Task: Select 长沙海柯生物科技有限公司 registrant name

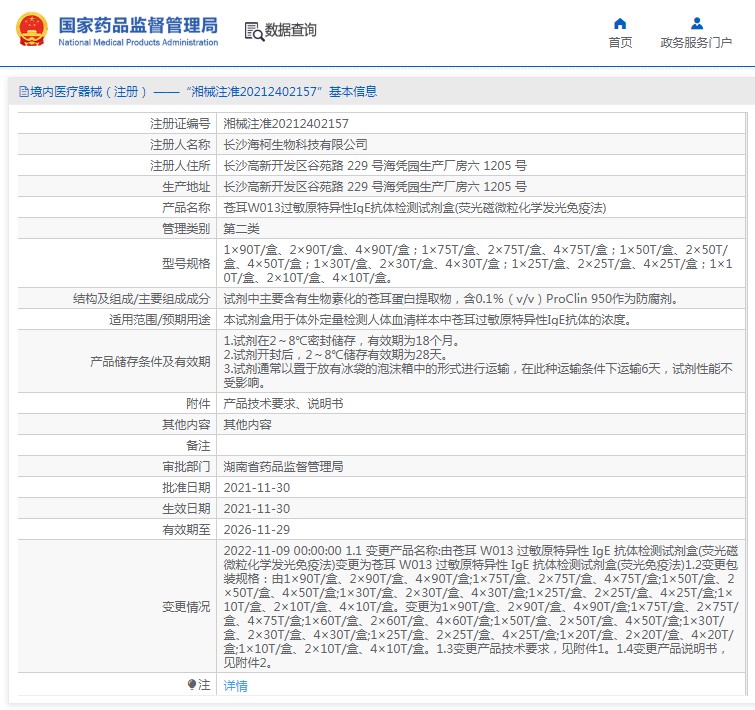Action: pyautogui.click(x=295, y=144)
